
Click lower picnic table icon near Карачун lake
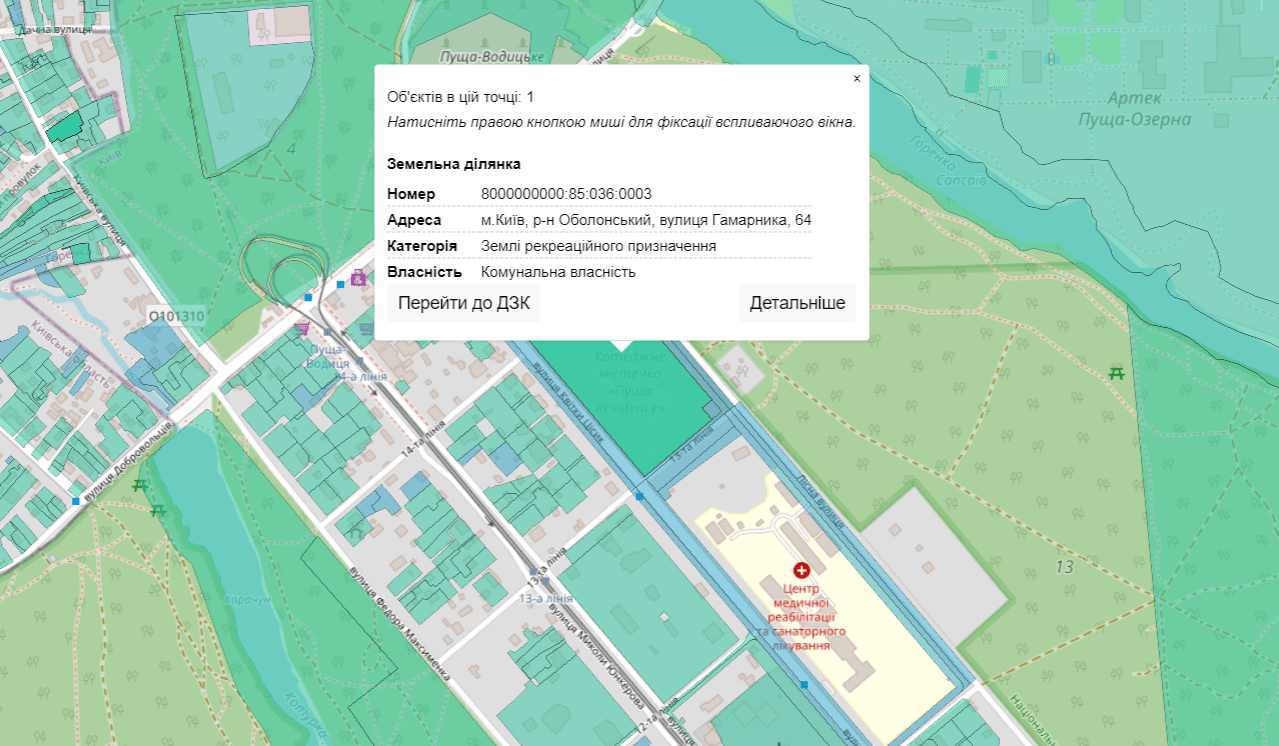click(x=158, y=511)
